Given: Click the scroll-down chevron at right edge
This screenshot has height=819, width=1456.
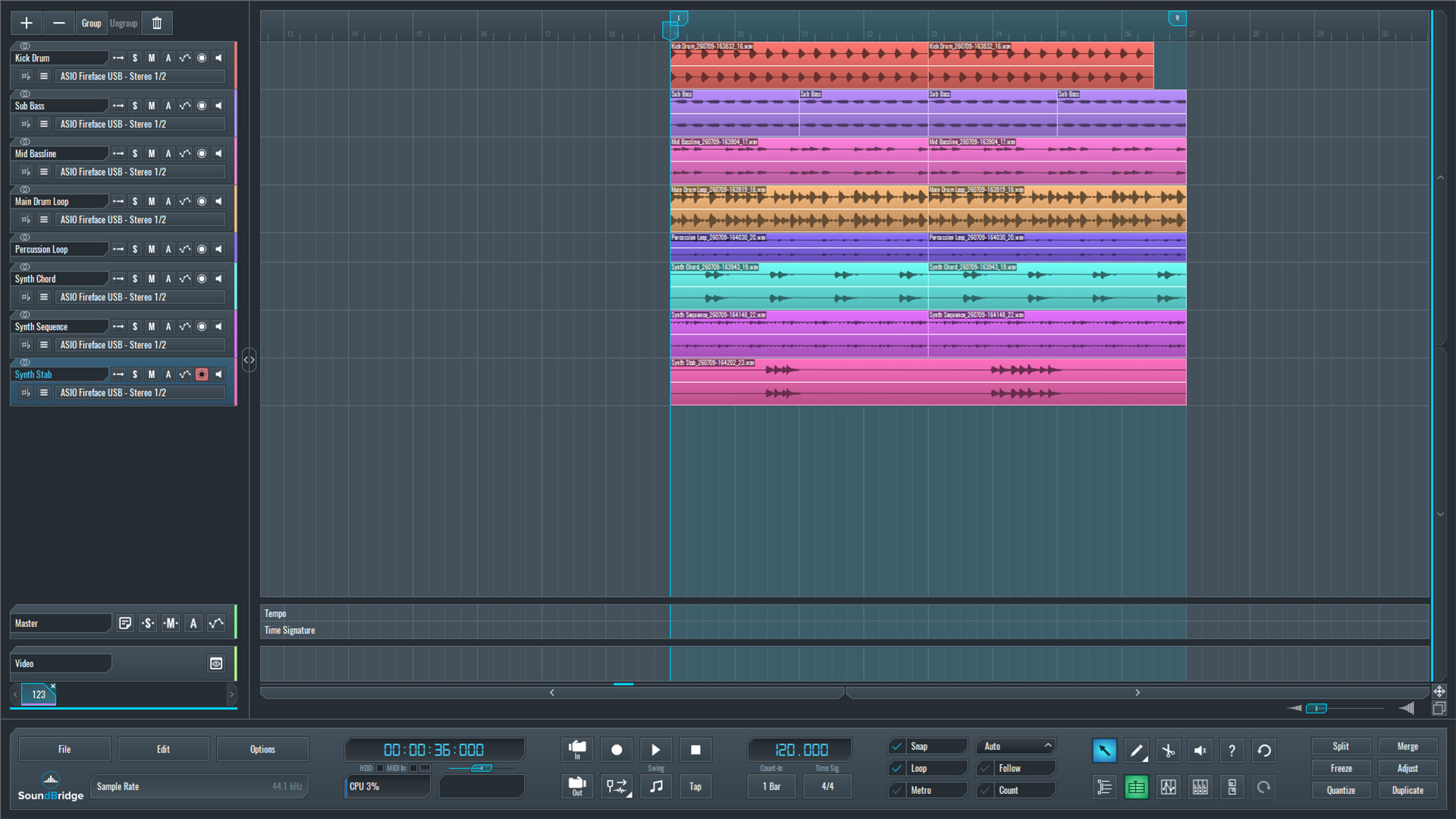Looking at the screenshot, I should pos(1440,514).
